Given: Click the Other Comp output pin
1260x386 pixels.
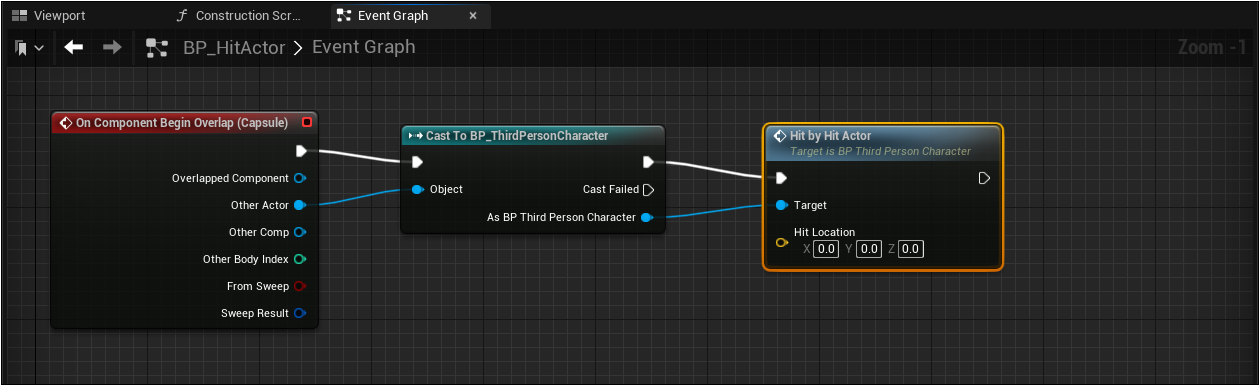Looking at the screenshot, I should coord(299,232).
